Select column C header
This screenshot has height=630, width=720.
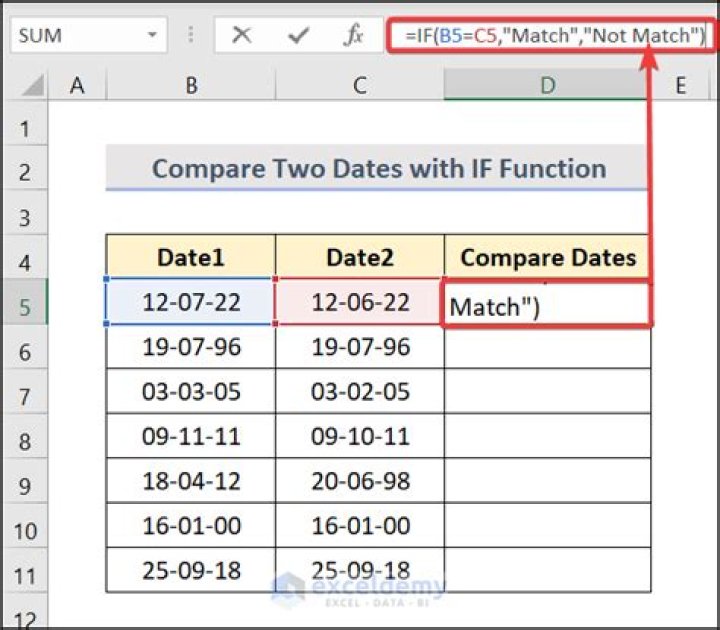point(360,87)
